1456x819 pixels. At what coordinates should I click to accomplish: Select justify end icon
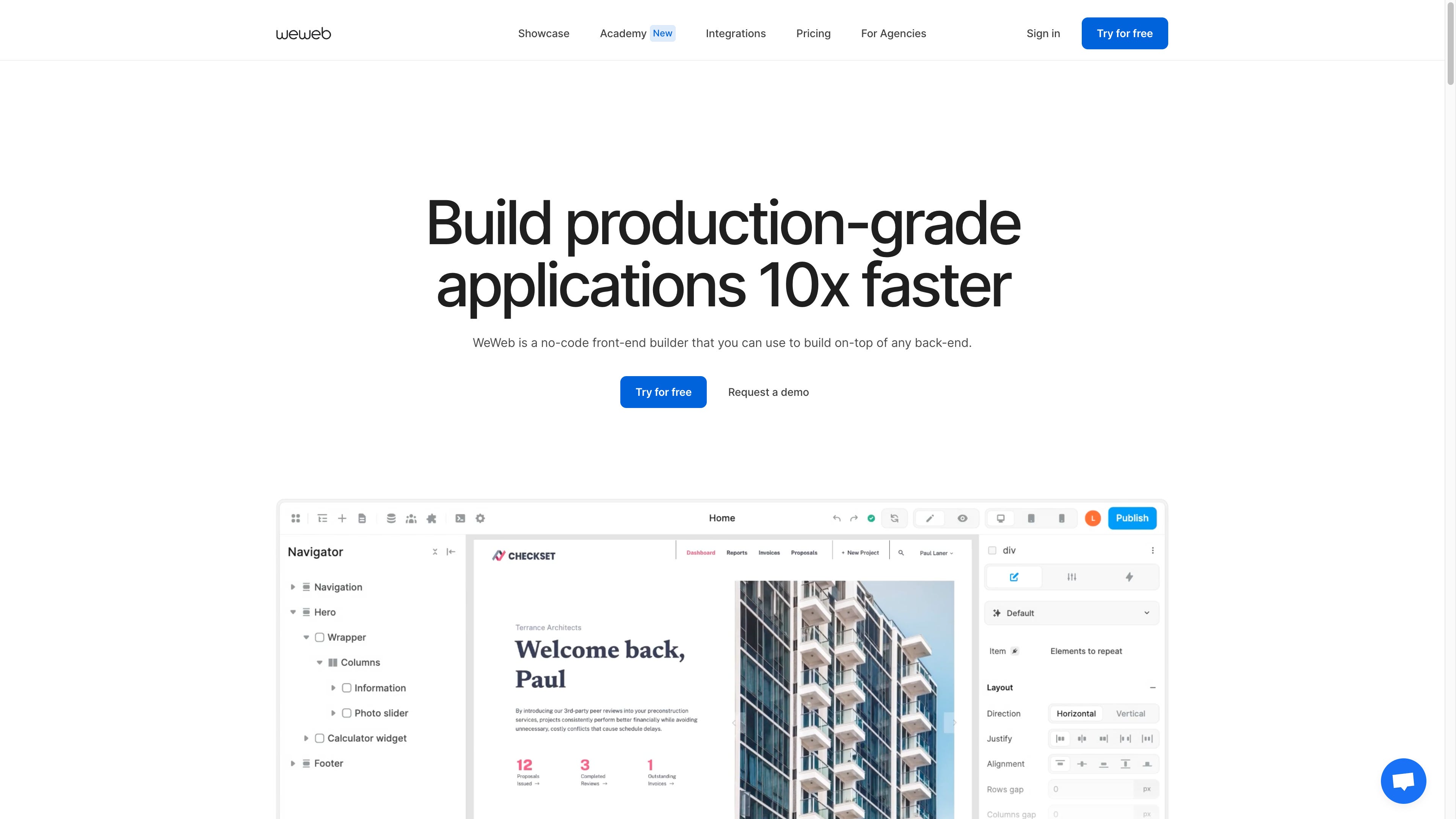[1103, 739]
